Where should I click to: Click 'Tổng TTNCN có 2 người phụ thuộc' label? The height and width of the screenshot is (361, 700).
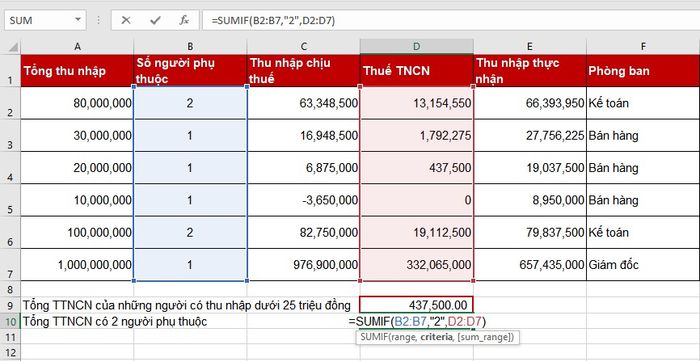coord(115,321)
